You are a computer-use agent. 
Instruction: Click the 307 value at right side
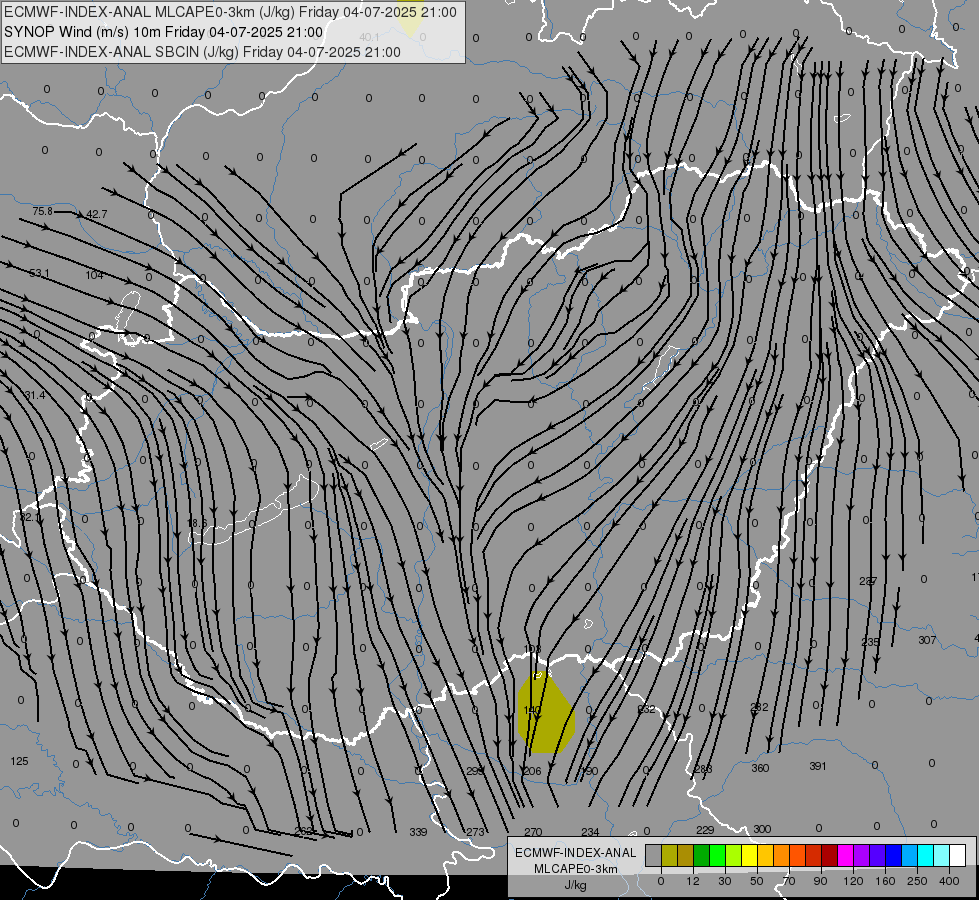coord(927,640)
